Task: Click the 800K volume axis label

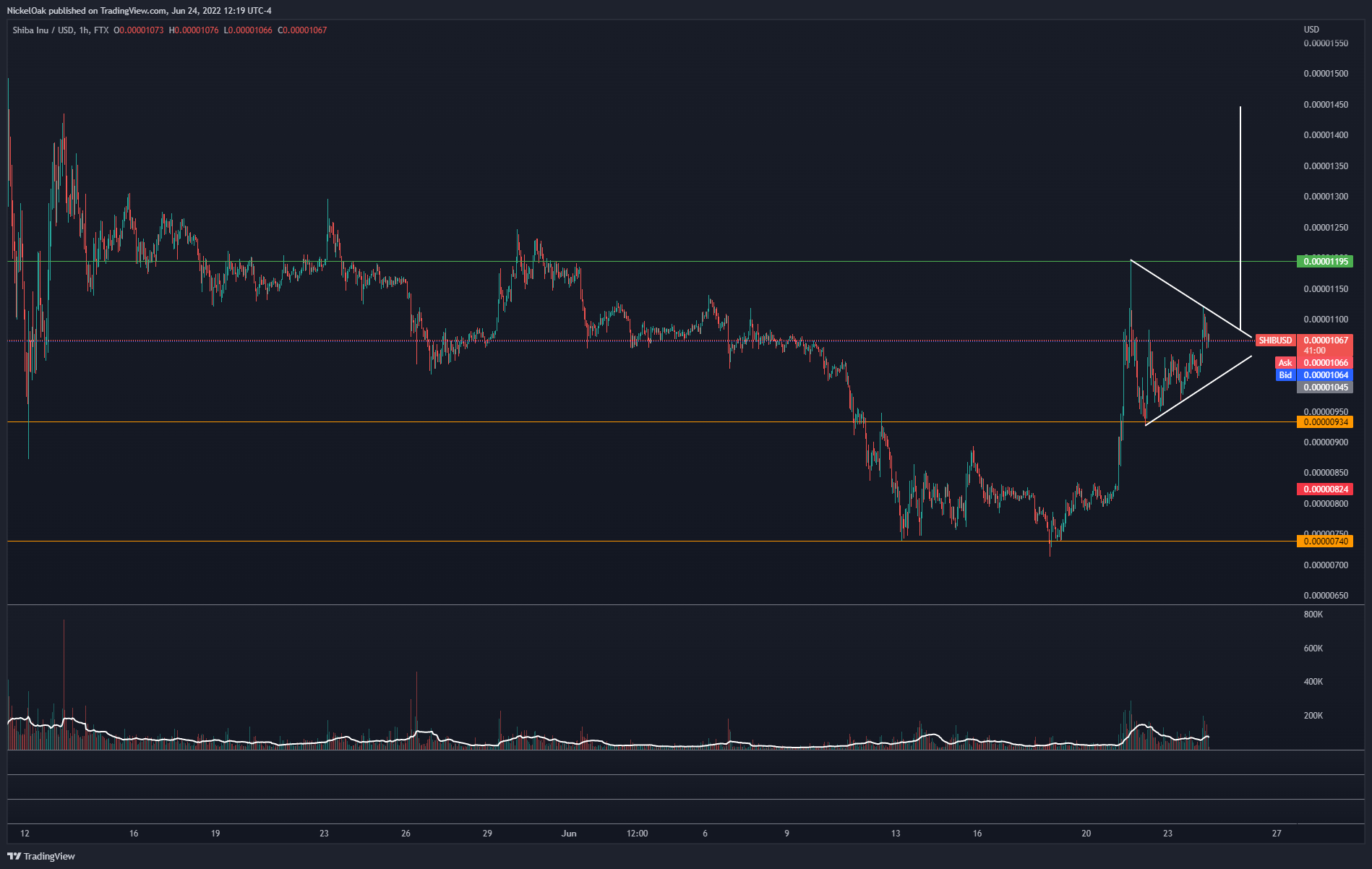Action: 1313,615
